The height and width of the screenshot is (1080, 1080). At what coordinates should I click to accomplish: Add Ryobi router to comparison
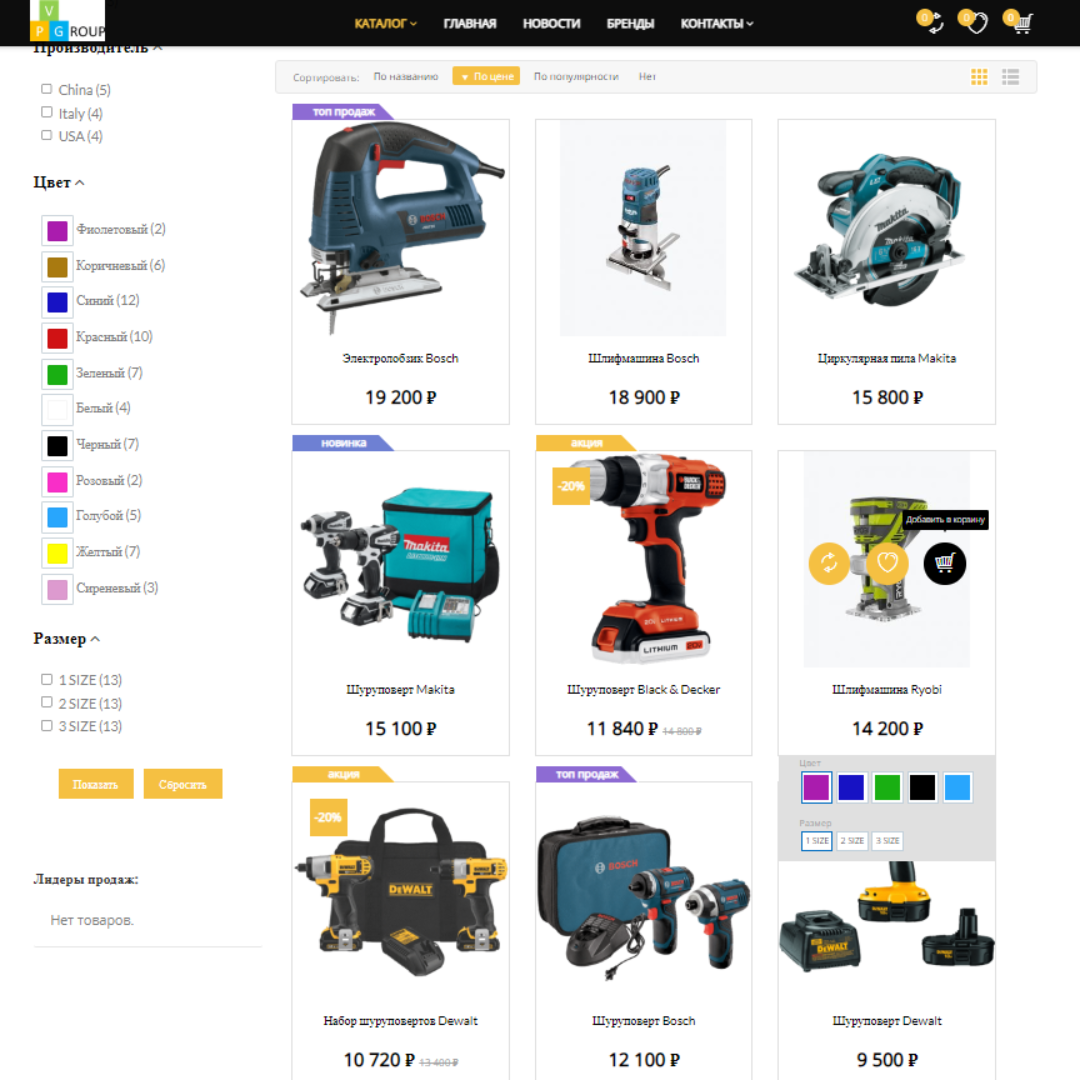[829, 564]
